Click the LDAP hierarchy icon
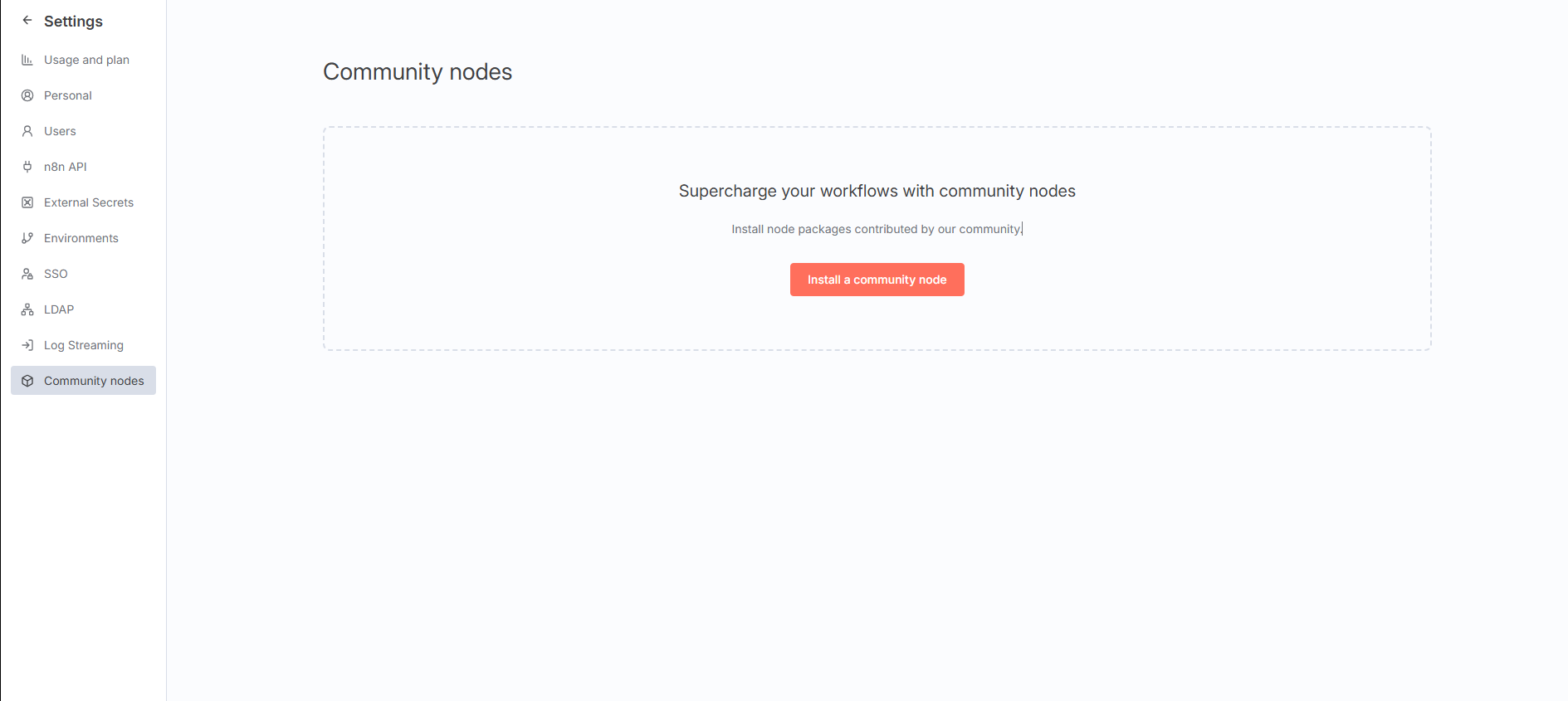 [x=27, y=309]
